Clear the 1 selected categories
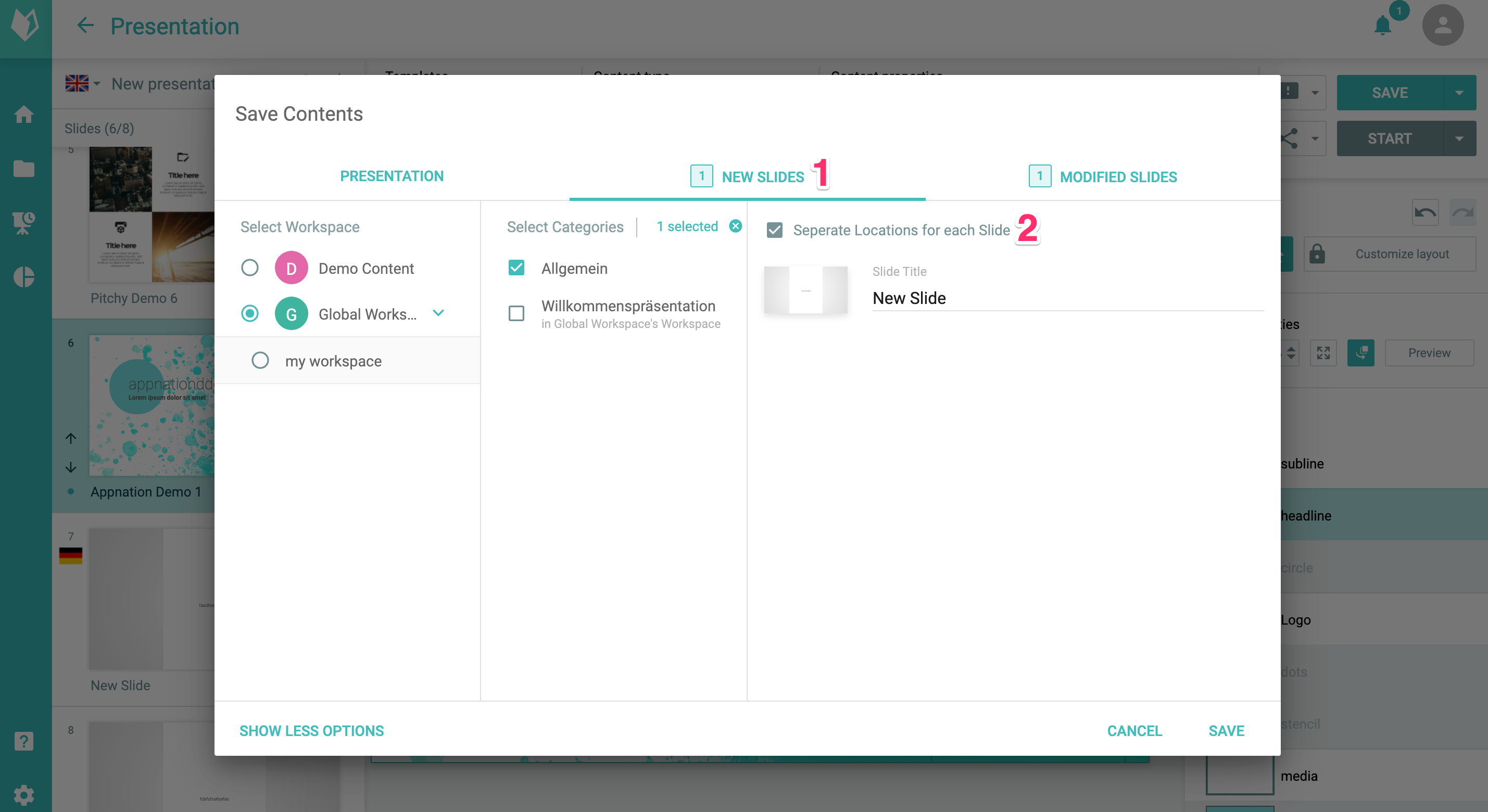The width and height of the screenshot is (1488, 812). pos(735,226)
